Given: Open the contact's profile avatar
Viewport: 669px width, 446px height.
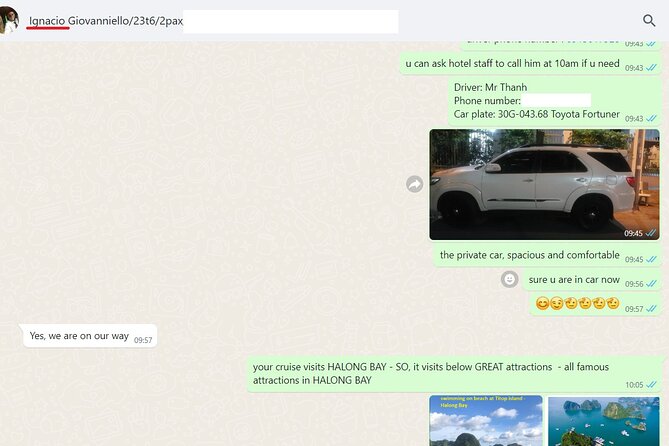Looking at the screenshot, I should click(x=9, y=20).
